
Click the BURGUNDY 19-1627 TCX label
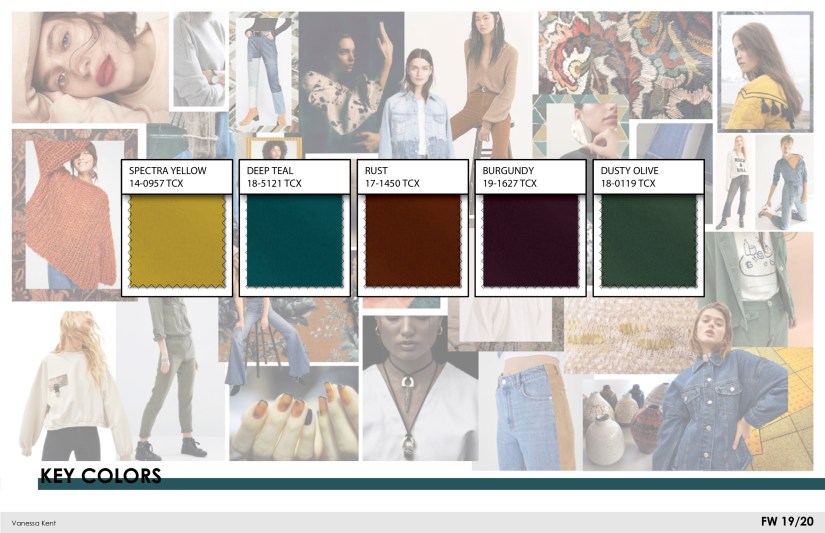pos(509,177)
